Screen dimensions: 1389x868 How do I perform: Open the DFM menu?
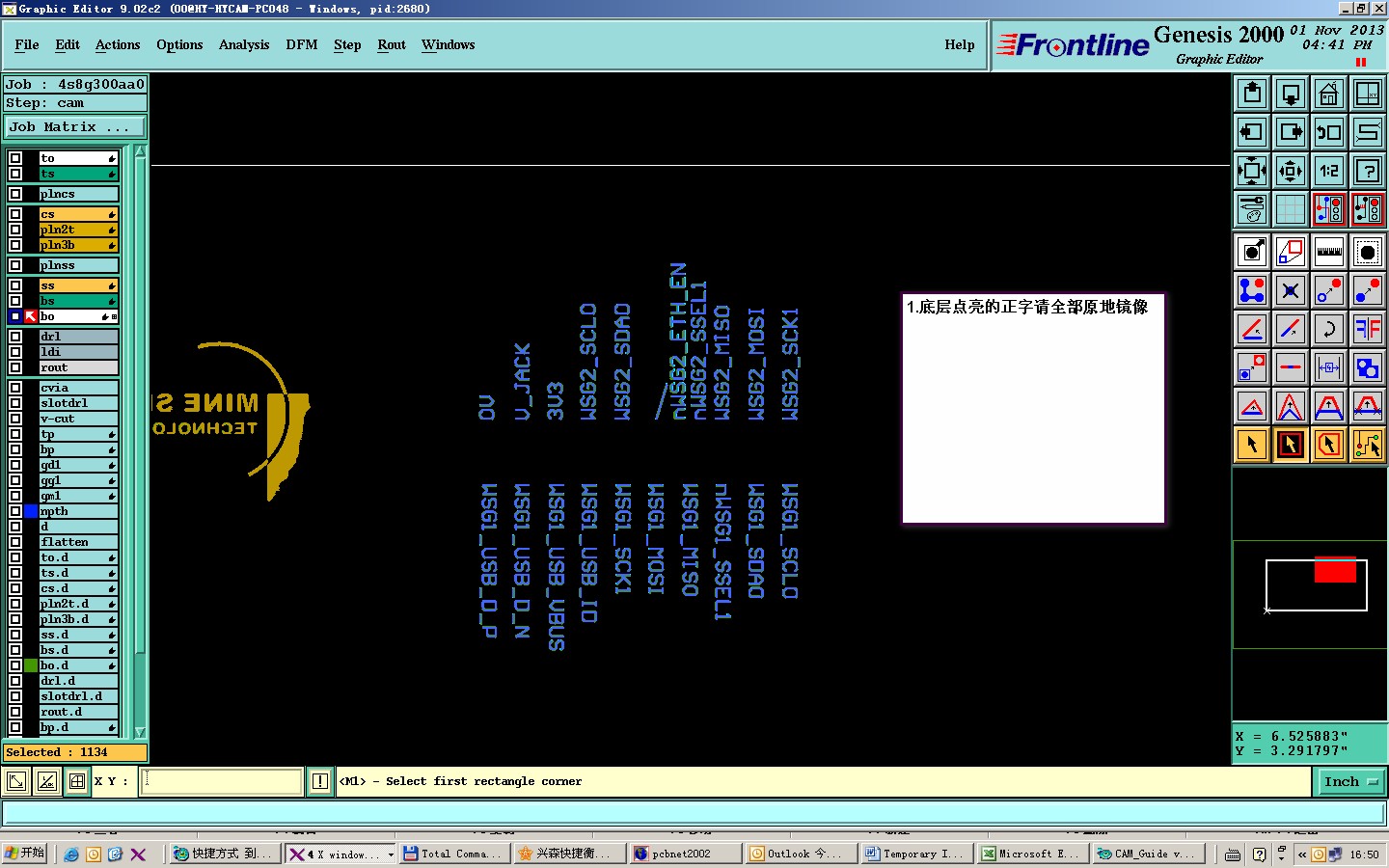coord(302,45)
